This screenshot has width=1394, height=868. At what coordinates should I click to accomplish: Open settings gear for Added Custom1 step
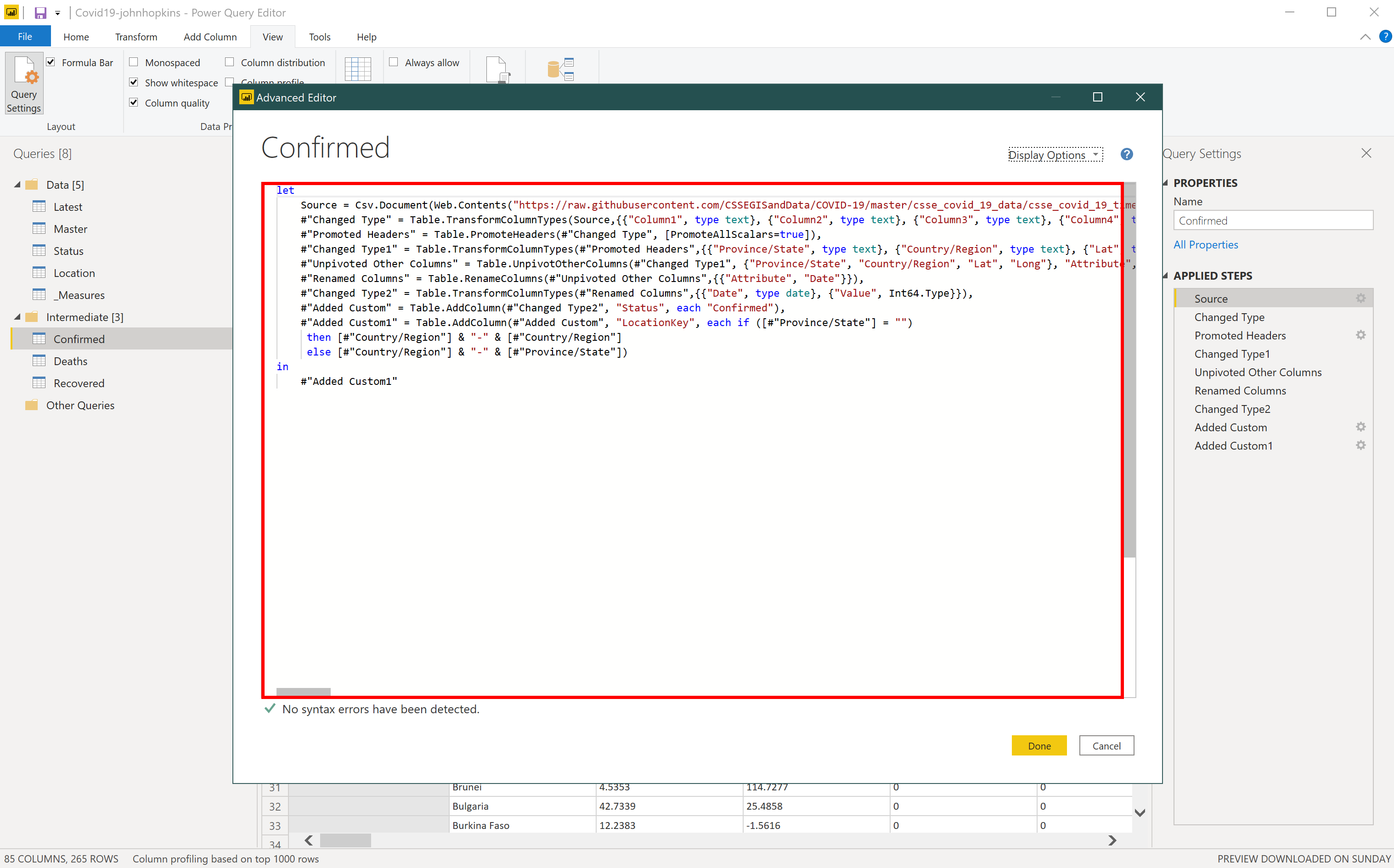tap(1360, 445)
